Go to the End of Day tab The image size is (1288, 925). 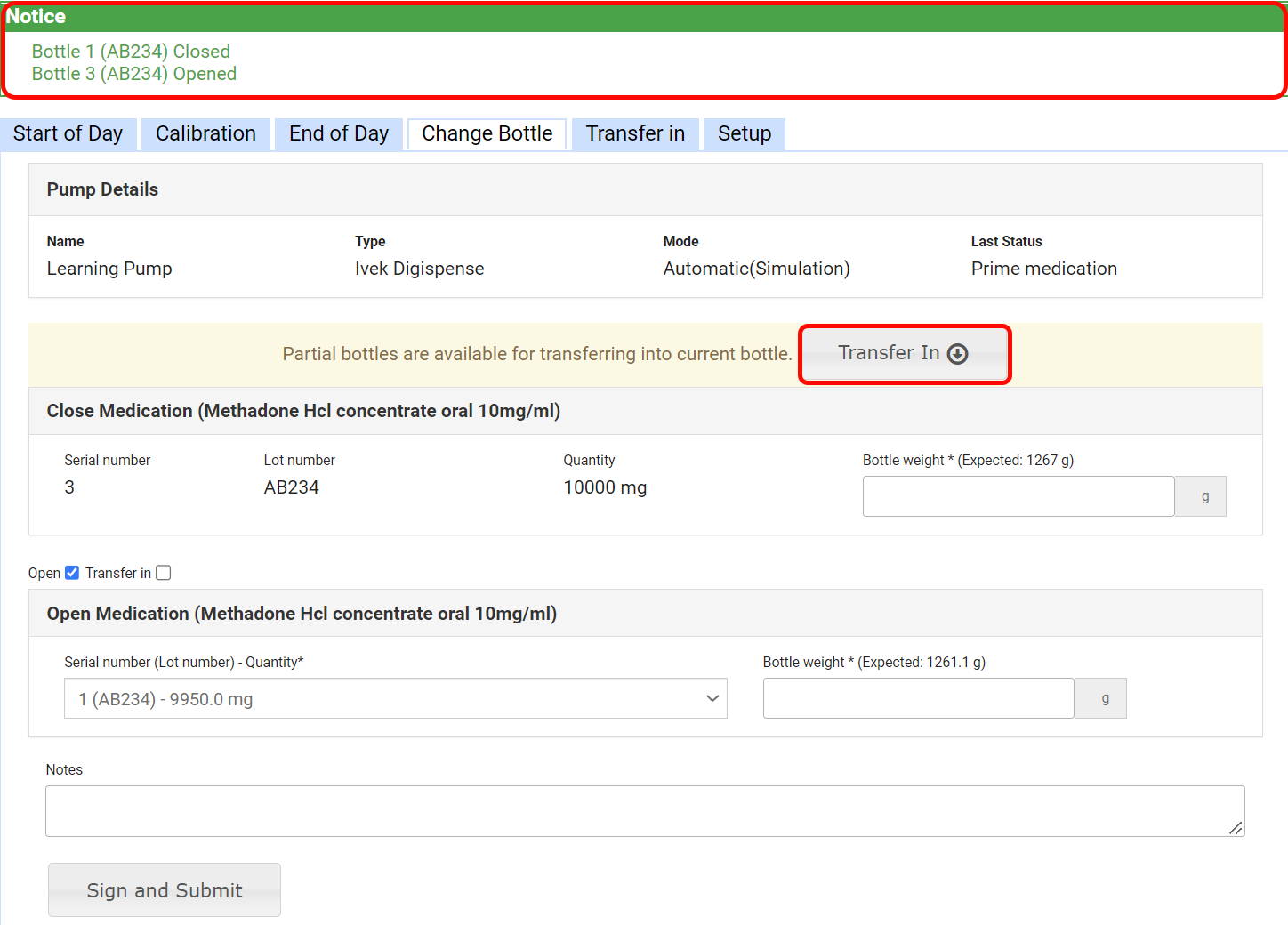point(339,134)
